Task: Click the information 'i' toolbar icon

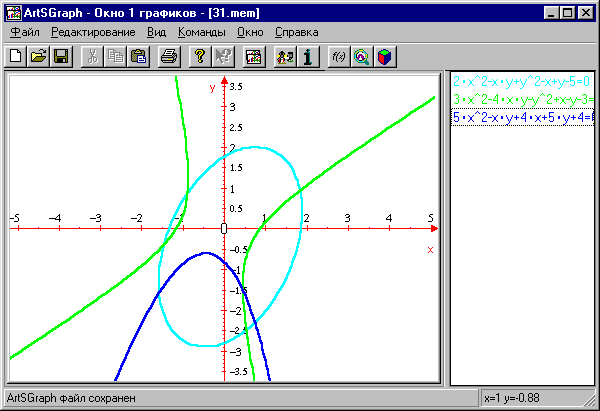Action: [308, 56]
